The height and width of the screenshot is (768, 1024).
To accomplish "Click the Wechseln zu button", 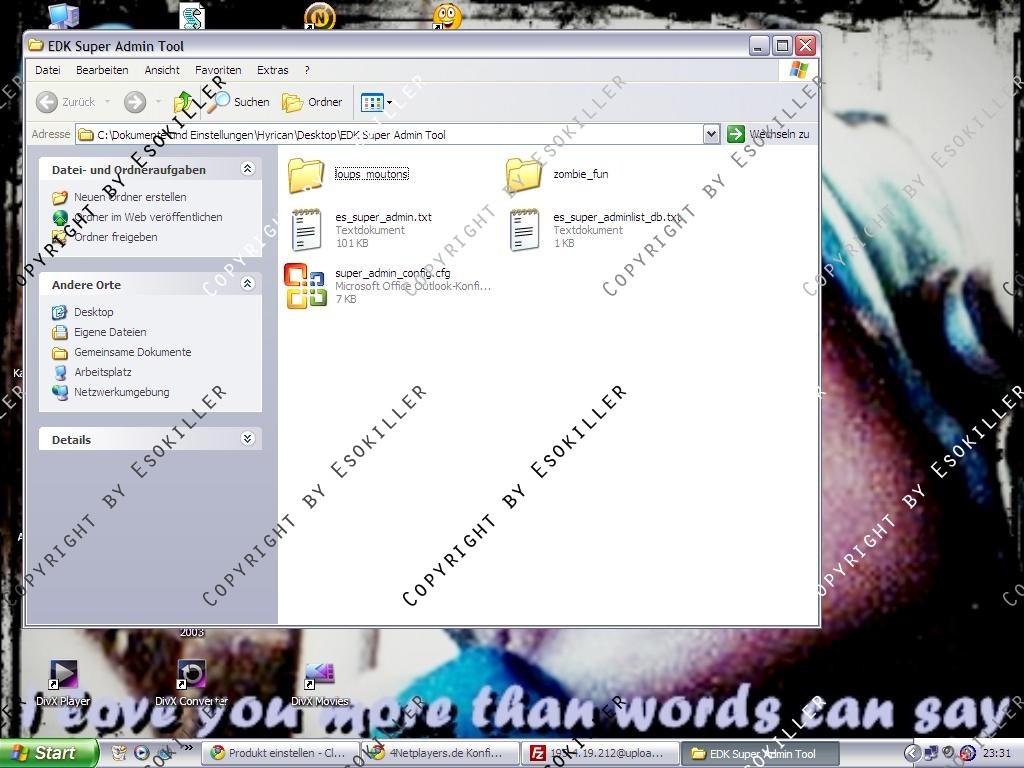I will pyautogui.click(x=769, y=134).
